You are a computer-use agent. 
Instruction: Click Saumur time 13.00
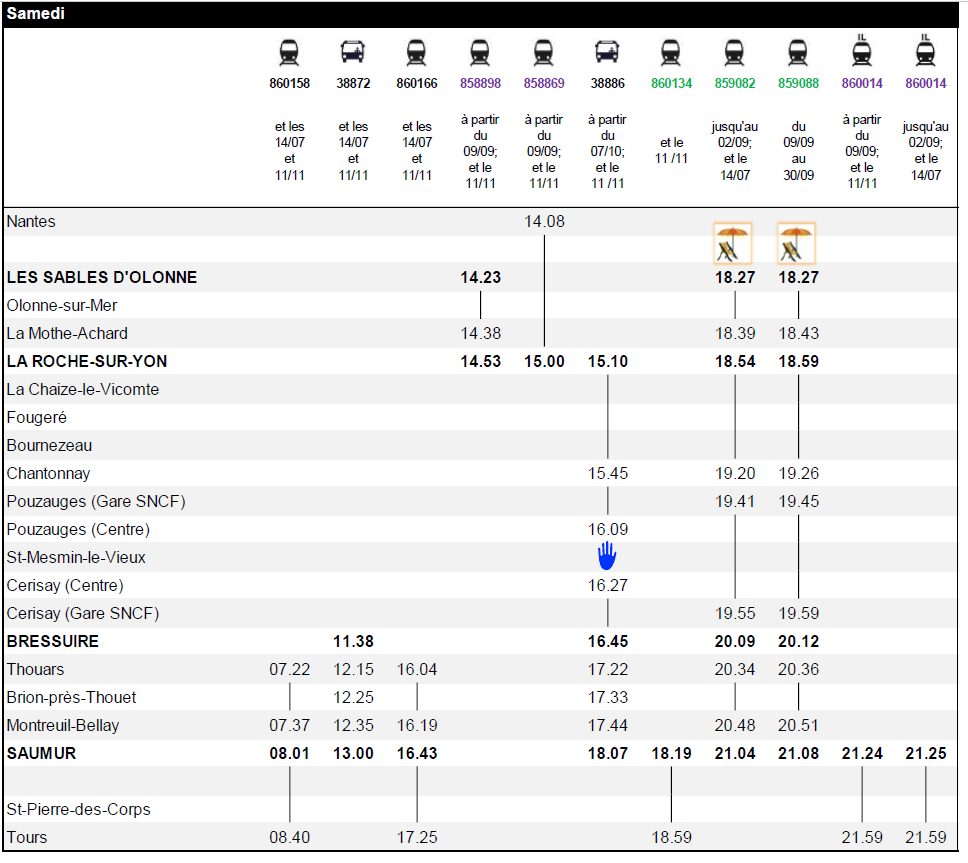353,754
